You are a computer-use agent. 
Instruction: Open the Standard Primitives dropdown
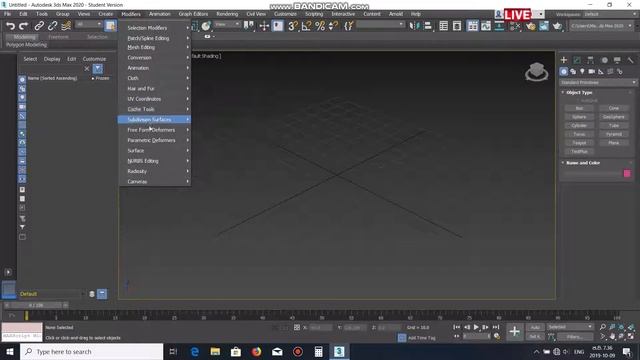[x=598, y=82]
